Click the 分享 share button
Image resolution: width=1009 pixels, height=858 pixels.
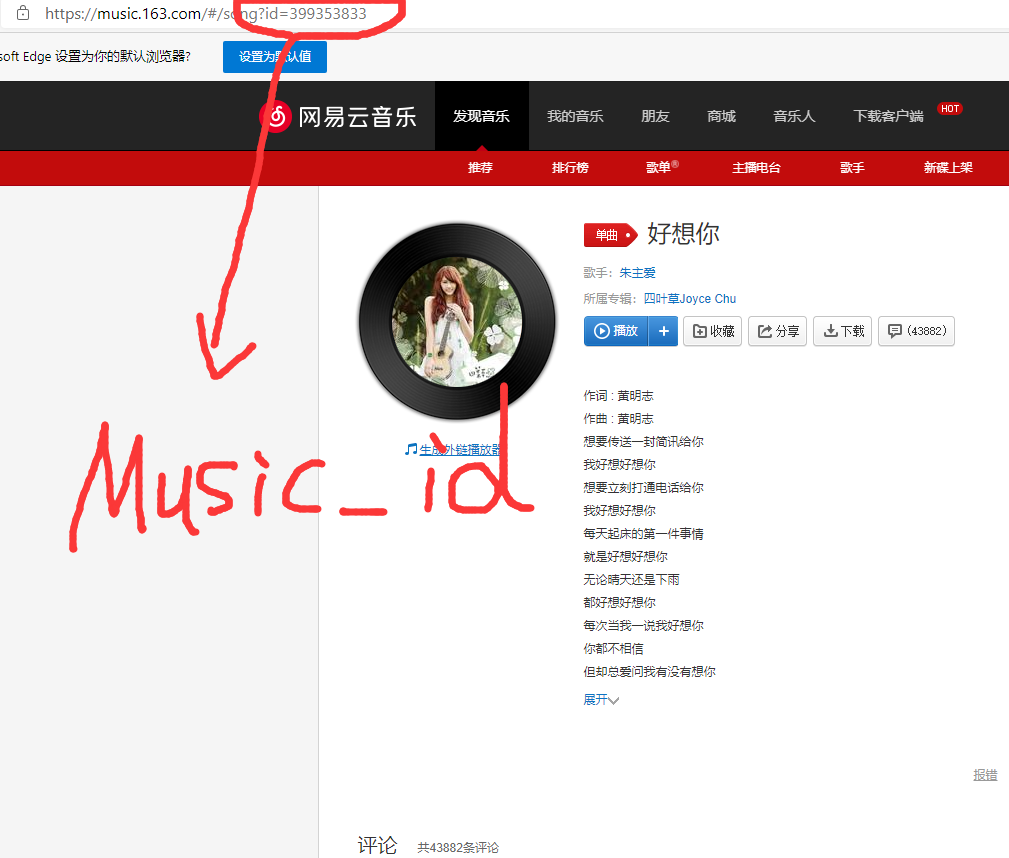777,331
